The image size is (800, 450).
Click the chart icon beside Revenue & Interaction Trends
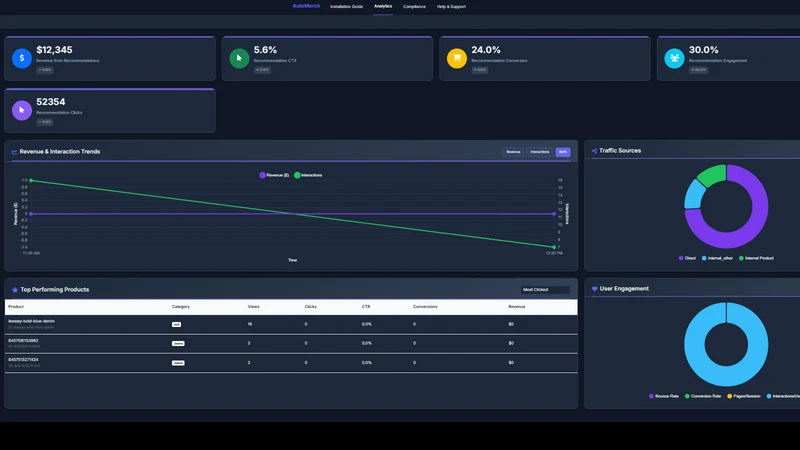[14, 152]
